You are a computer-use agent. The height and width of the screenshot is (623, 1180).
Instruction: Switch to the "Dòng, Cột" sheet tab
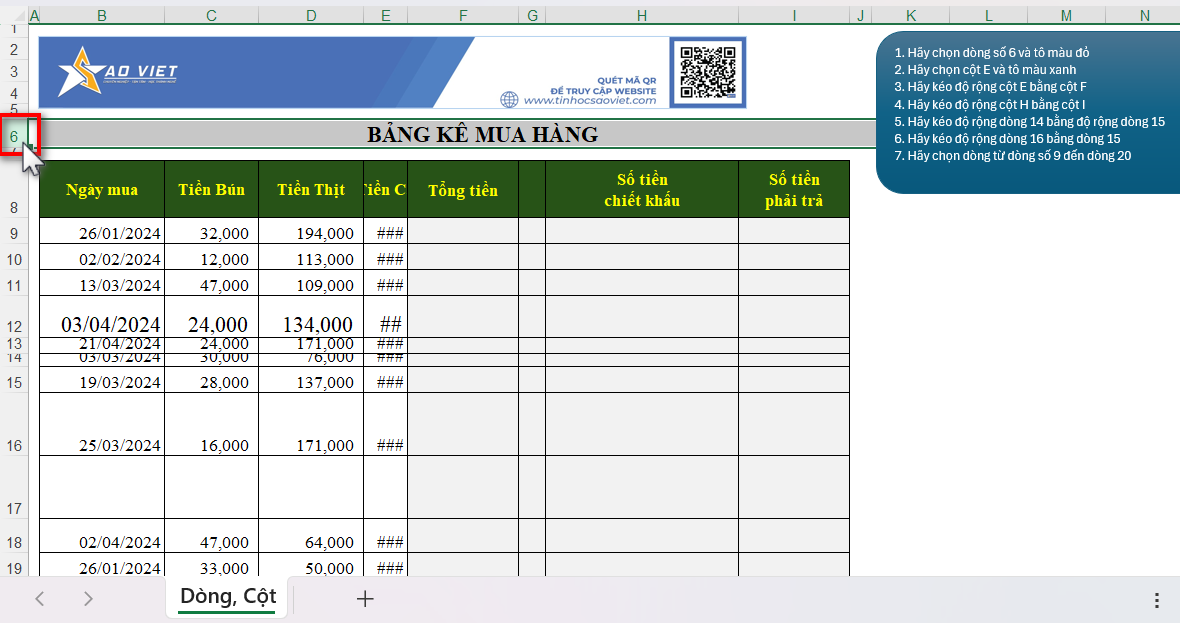point(228,597)
